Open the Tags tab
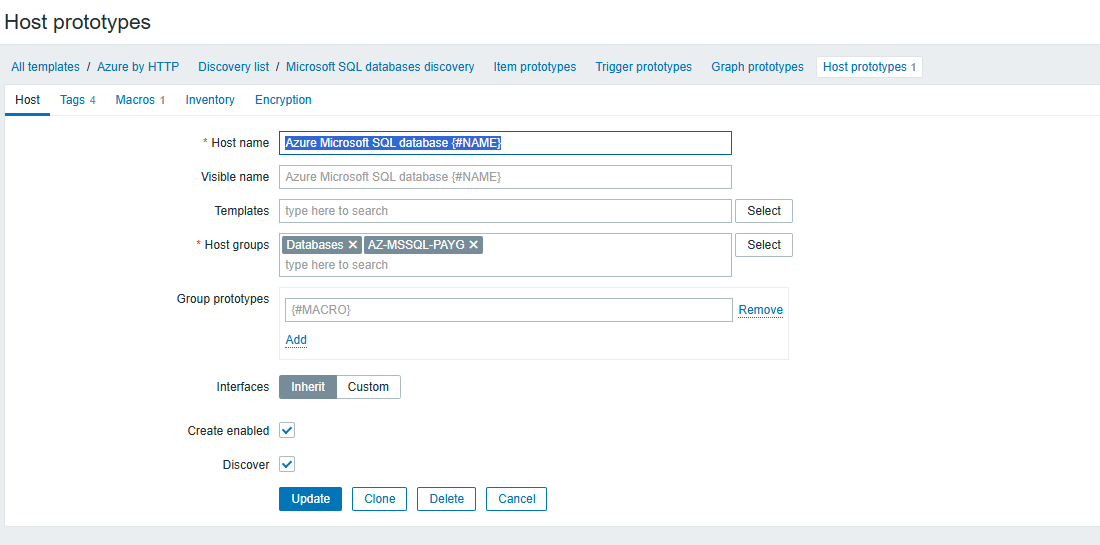 tap(77, 100)
